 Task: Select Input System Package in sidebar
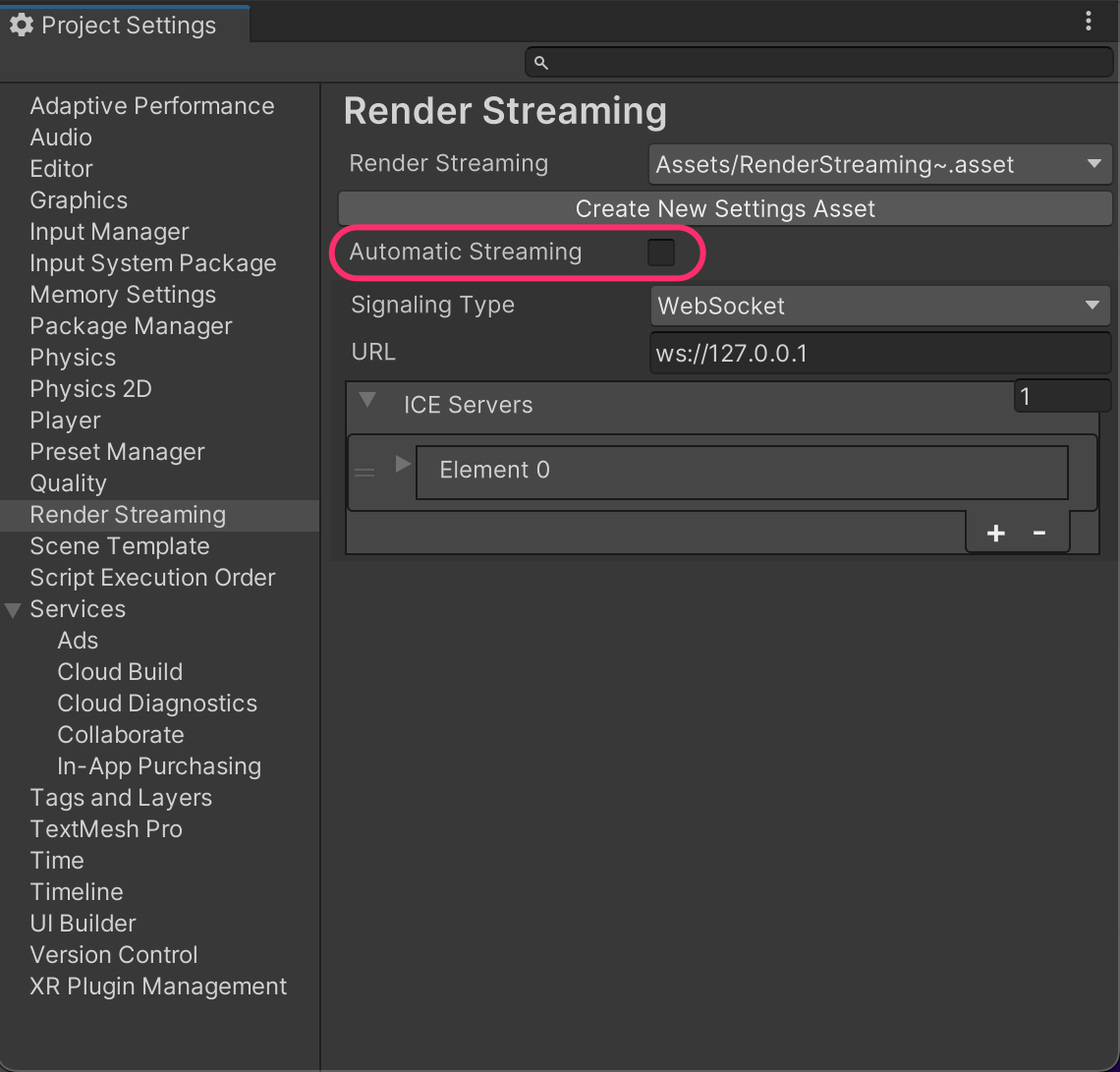click(152, 263)
